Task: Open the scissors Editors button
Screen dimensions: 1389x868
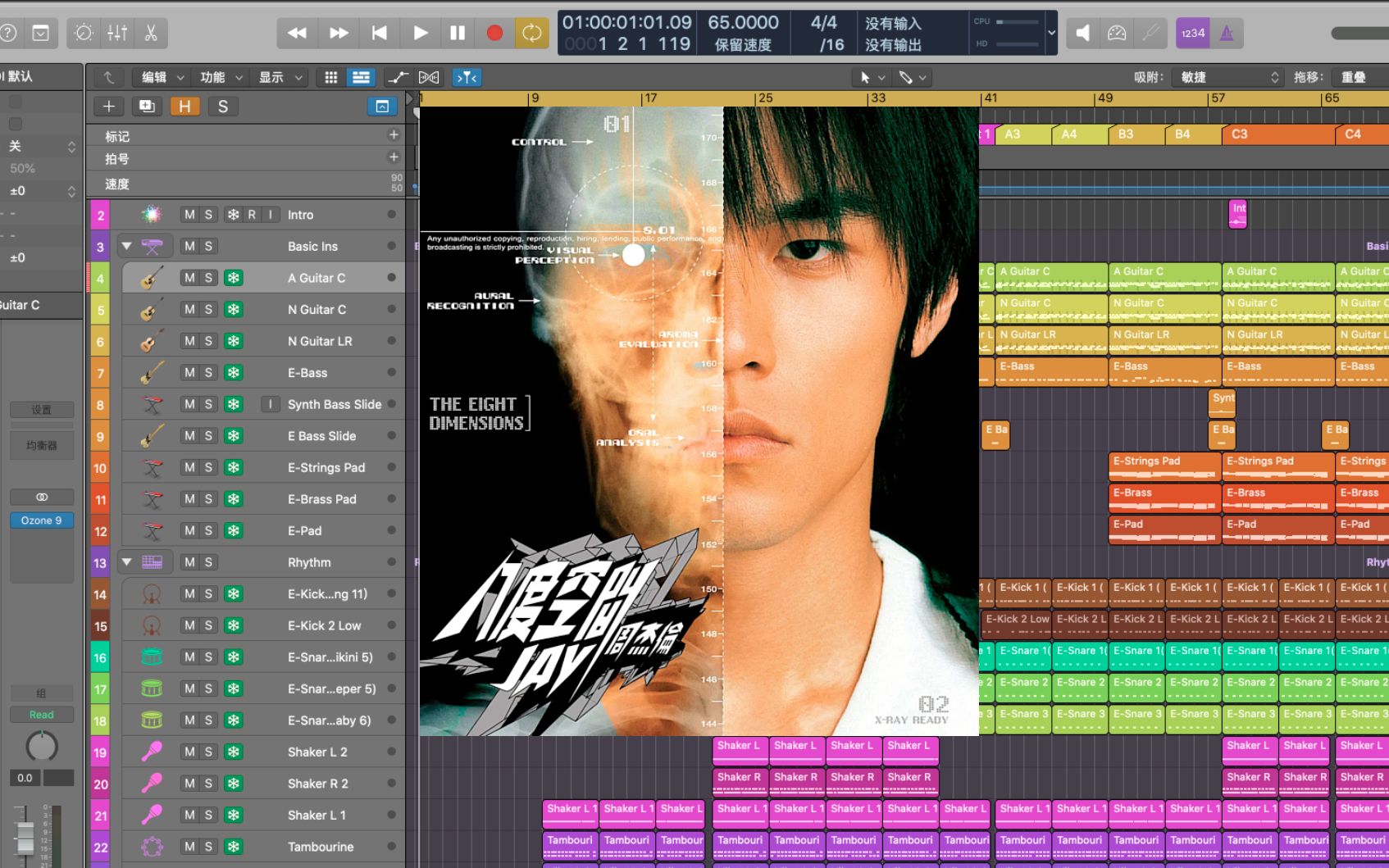Action: (x=151, y=33)
